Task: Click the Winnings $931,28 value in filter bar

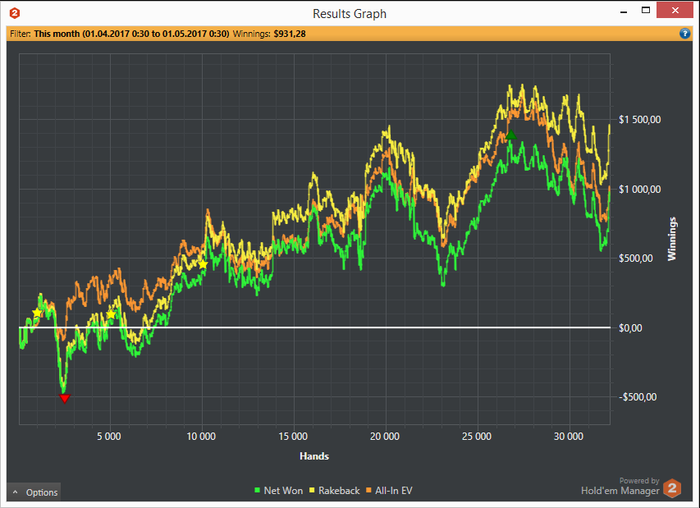Action: pyautogui.click(x=290, y=34)
